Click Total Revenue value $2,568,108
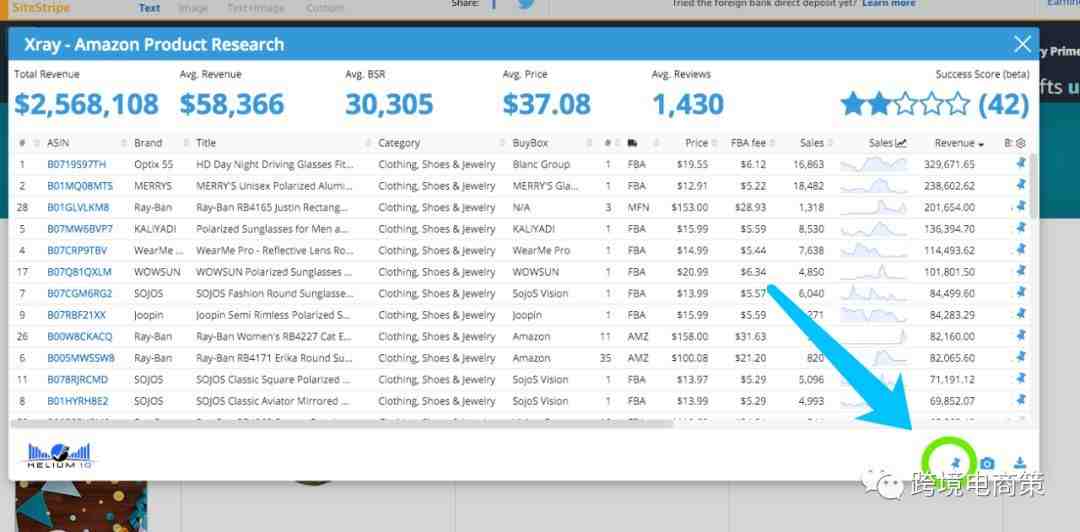1080x532 pixels. (x=87, y=105)
